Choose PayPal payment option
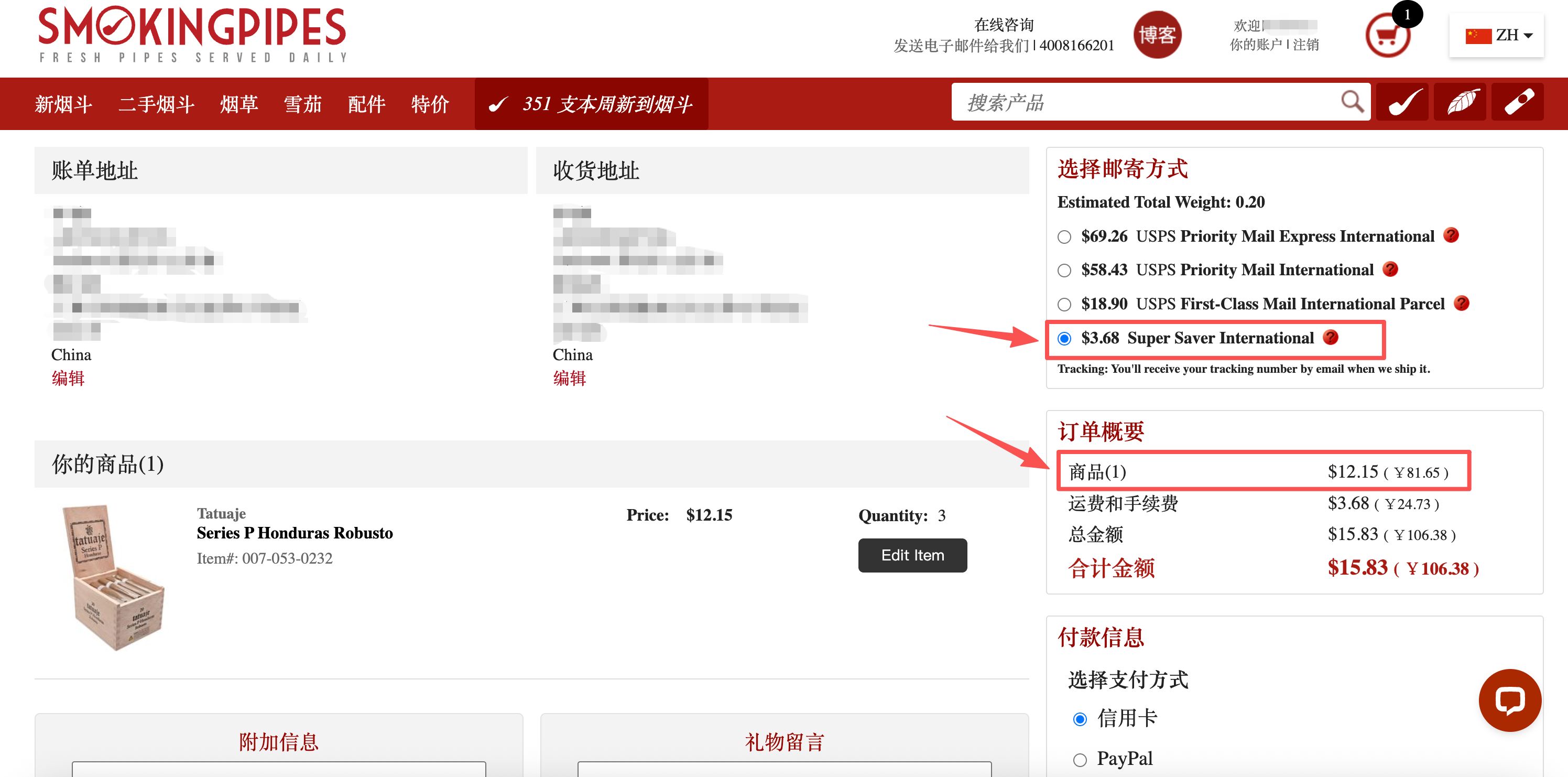This screenshot has height=777, width=1568. [1079, 759]
